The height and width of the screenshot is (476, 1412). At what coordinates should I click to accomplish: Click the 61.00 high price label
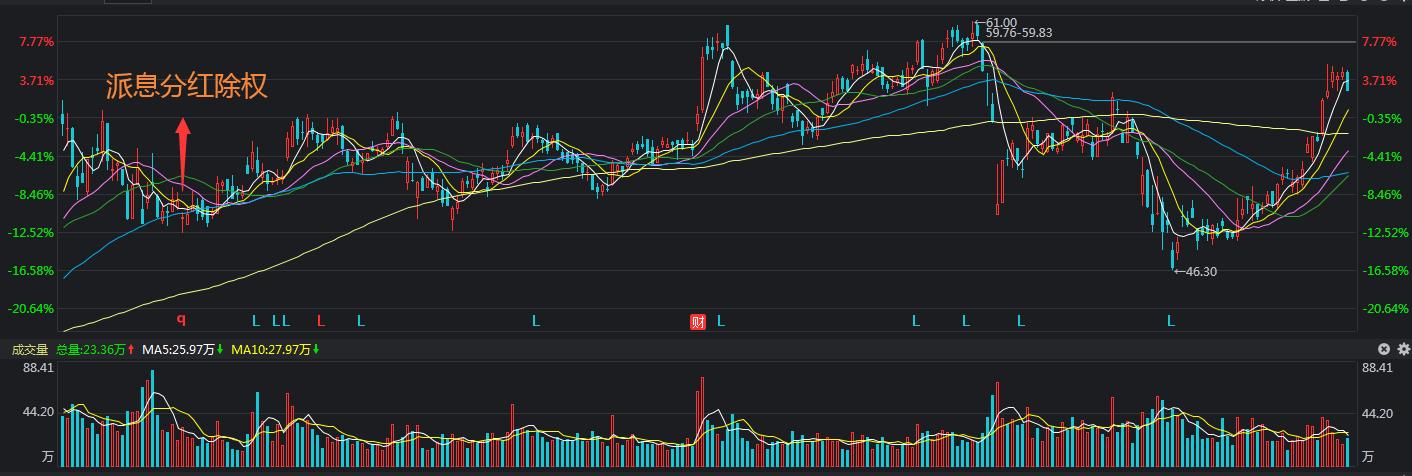coord(1001,22)
